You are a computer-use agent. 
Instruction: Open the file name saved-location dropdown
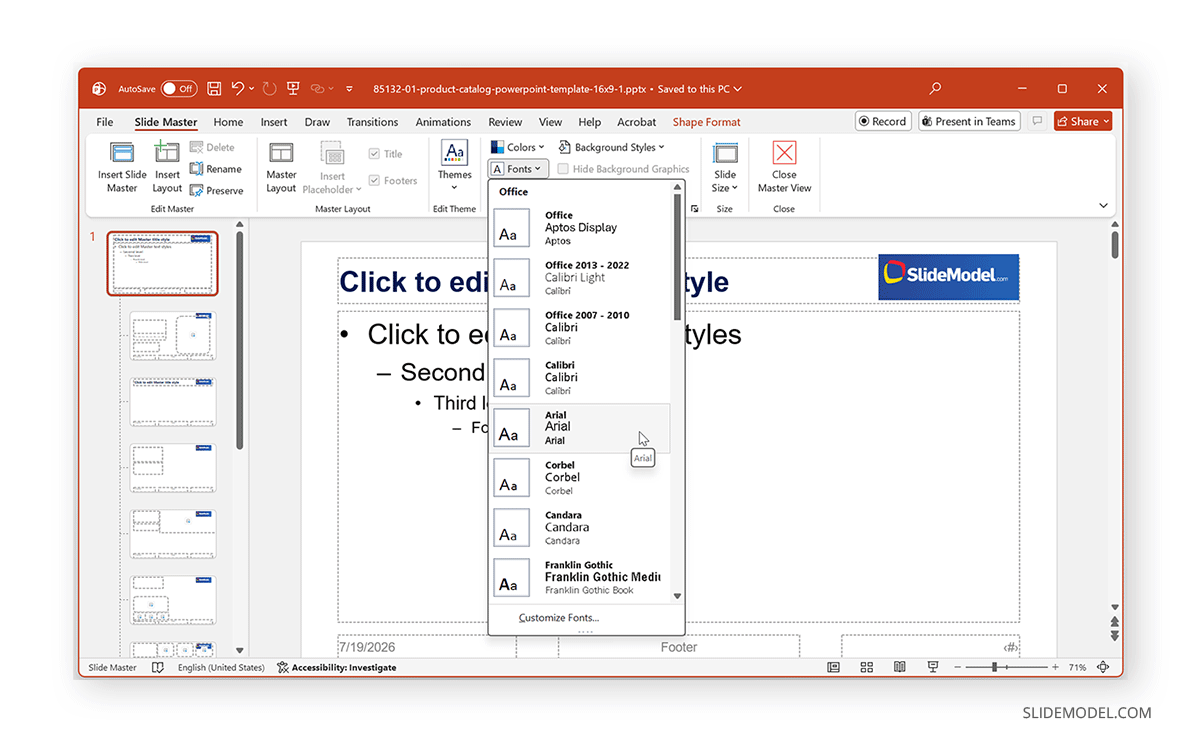737,89
